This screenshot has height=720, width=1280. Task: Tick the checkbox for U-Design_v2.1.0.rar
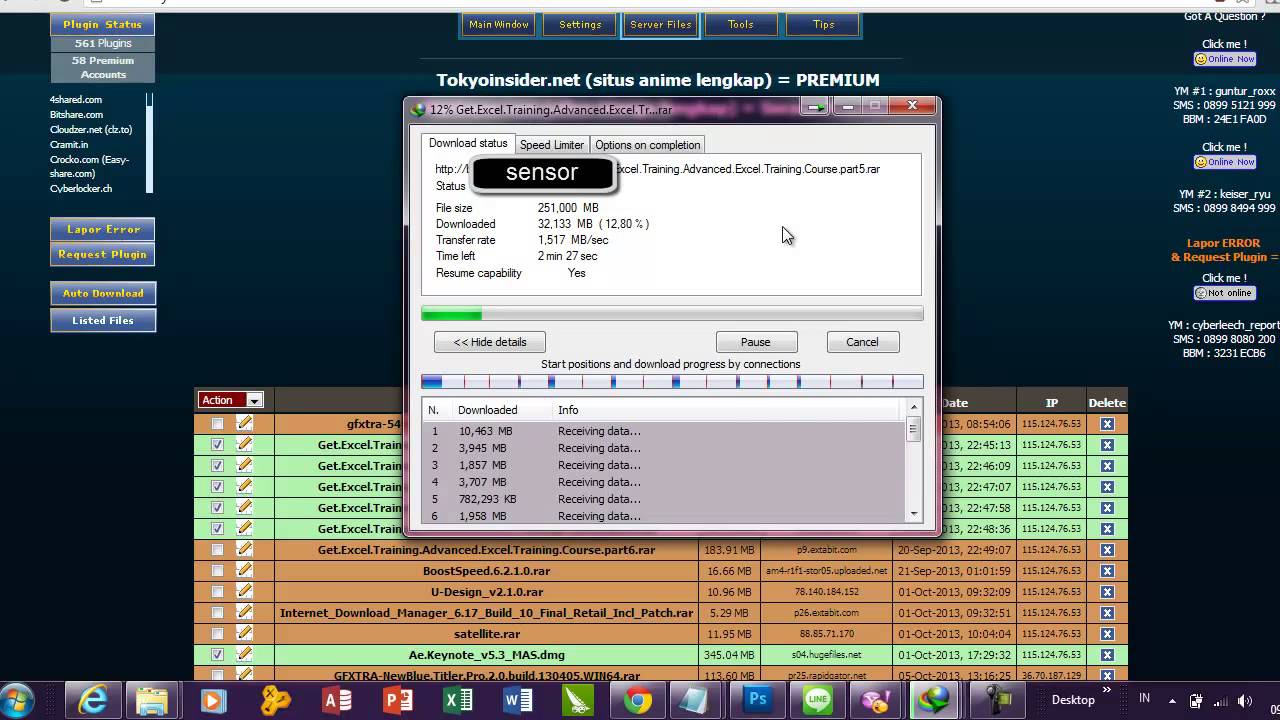point(217,592)
